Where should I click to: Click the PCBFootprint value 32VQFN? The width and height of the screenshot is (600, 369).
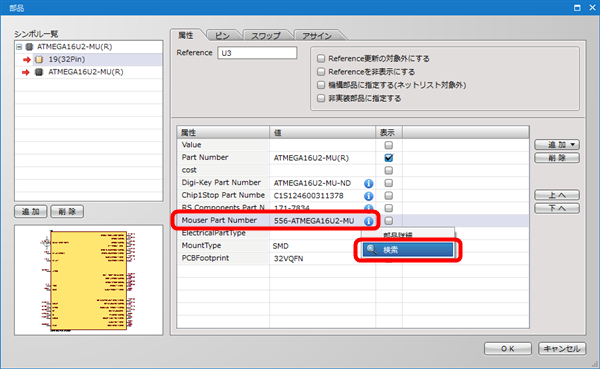[289, 259]
